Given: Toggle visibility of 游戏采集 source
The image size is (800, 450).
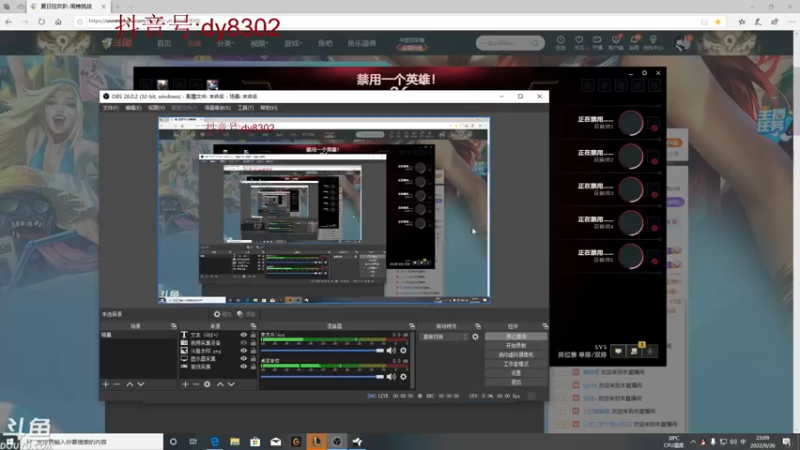Looking at the screenshot, I should click(x=243, y=366).
